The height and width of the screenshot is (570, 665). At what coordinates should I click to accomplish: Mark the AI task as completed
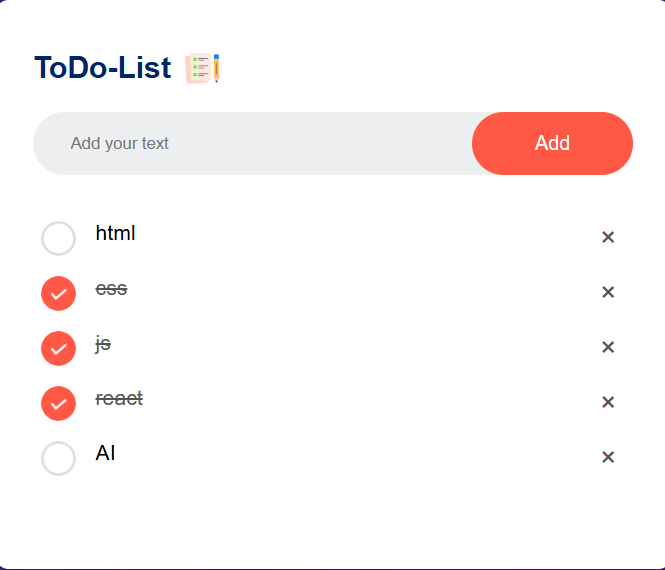point(59,458)
